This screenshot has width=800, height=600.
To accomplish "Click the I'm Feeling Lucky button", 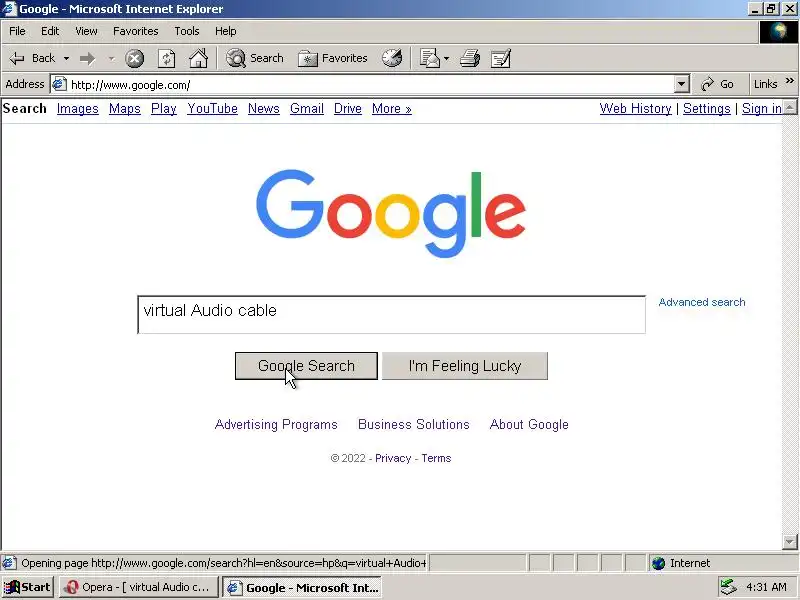I will click(465, 366).
